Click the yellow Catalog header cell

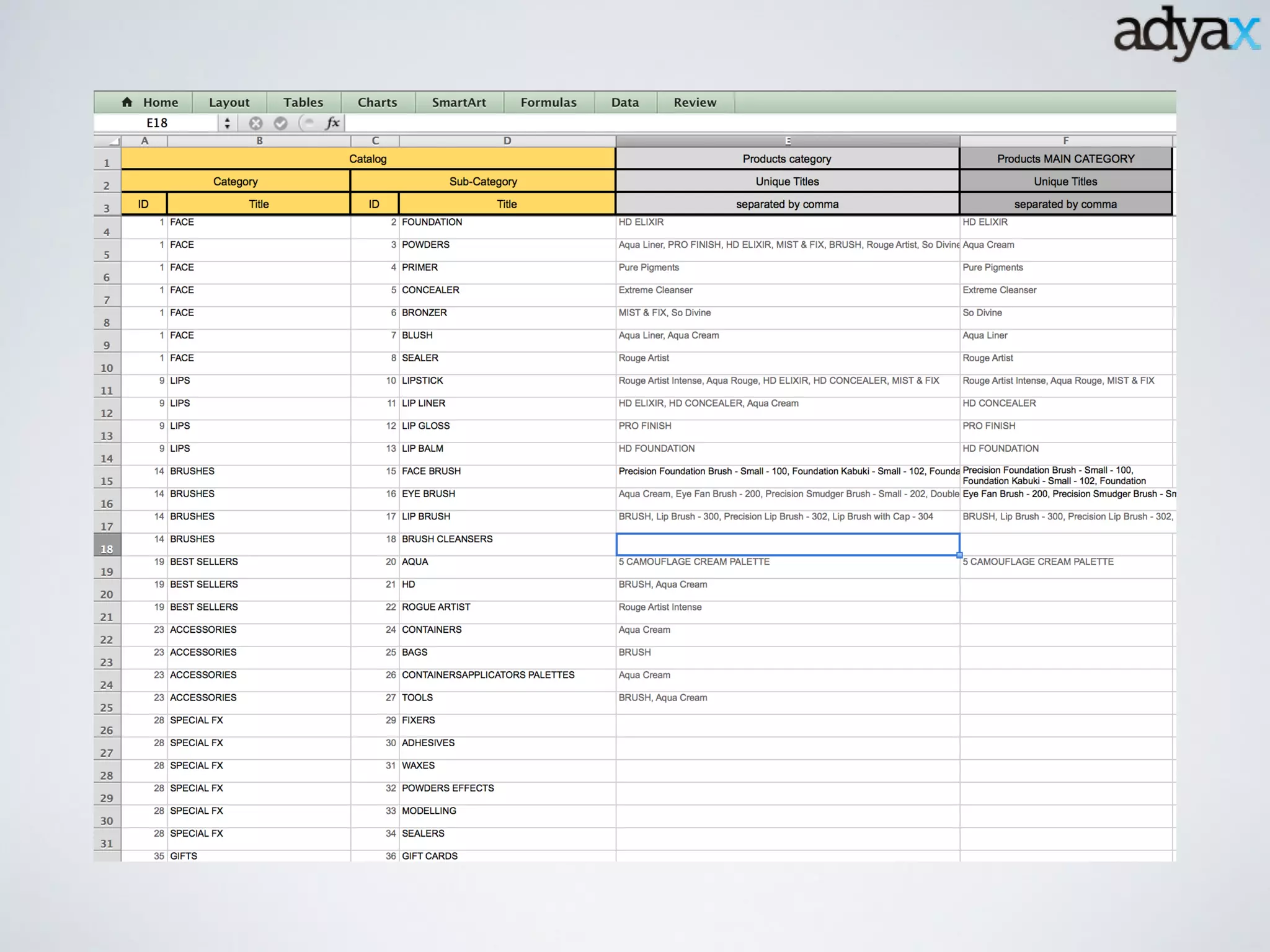[x=368, y=159]
